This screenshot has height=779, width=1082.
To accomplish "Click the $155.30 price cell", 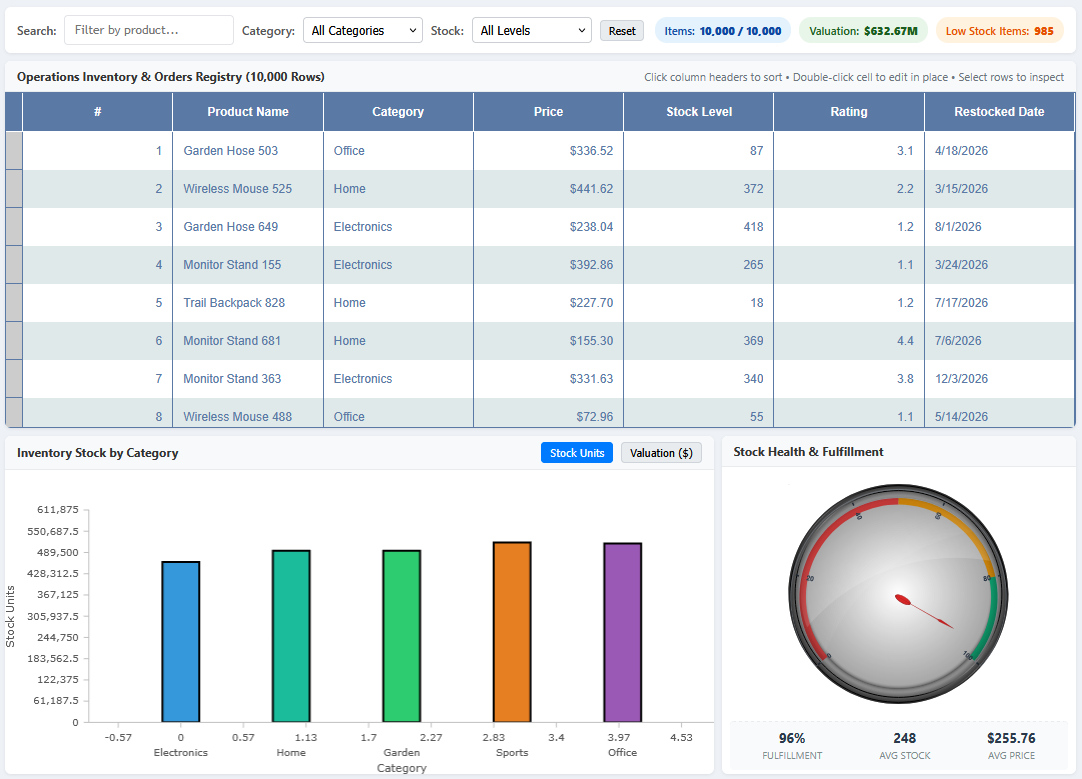I will pos(549,341).
